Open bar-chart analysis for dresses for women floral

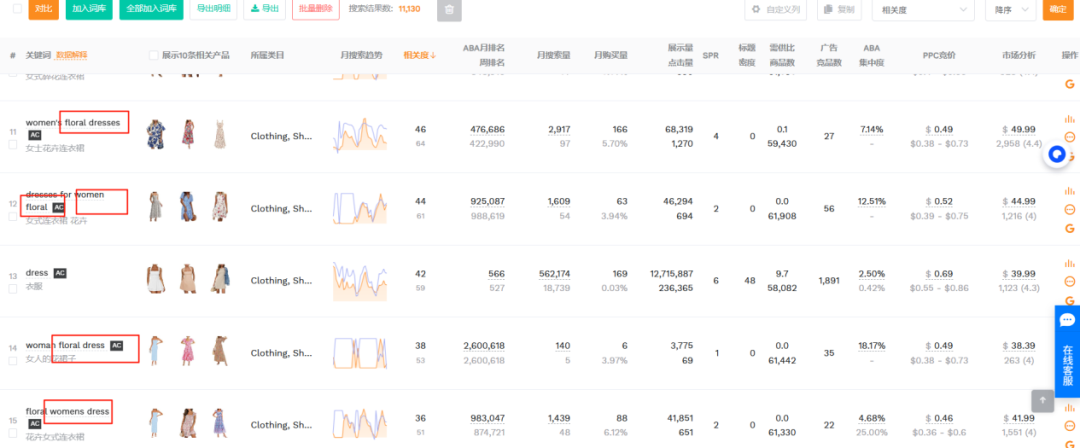click(1070, 191)
